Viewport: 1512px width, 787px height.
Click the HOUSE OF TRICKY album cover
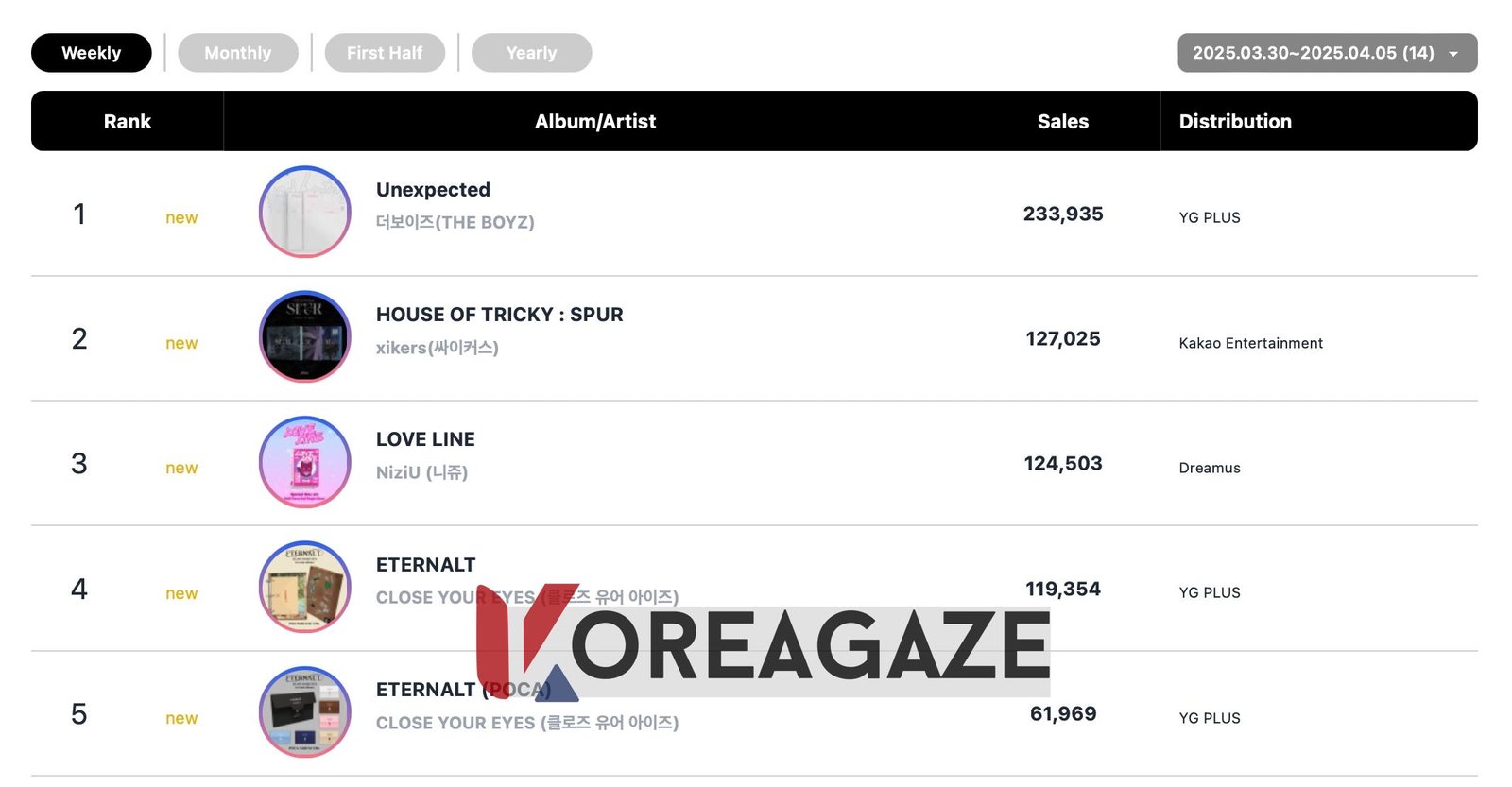304,336
